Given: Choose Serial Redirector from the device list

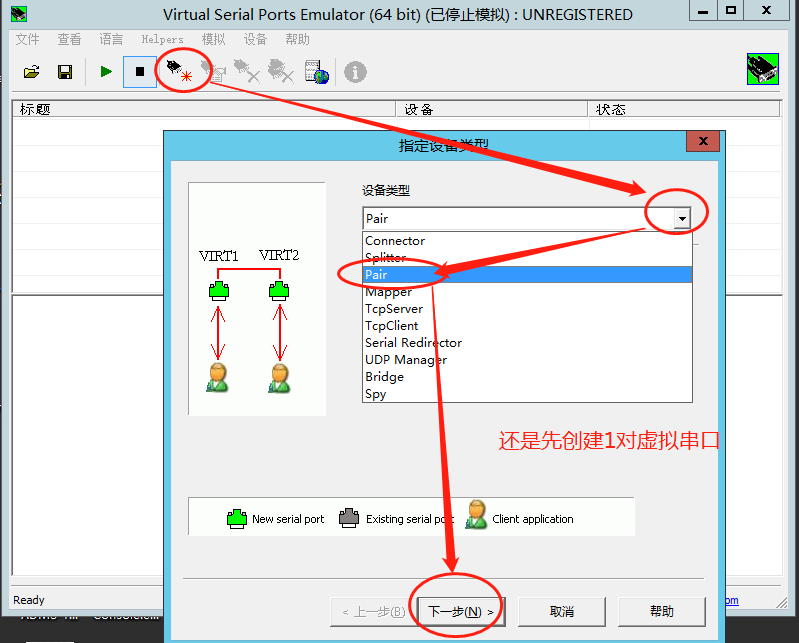Looking at the screenshot, I should tap(527, 342).
